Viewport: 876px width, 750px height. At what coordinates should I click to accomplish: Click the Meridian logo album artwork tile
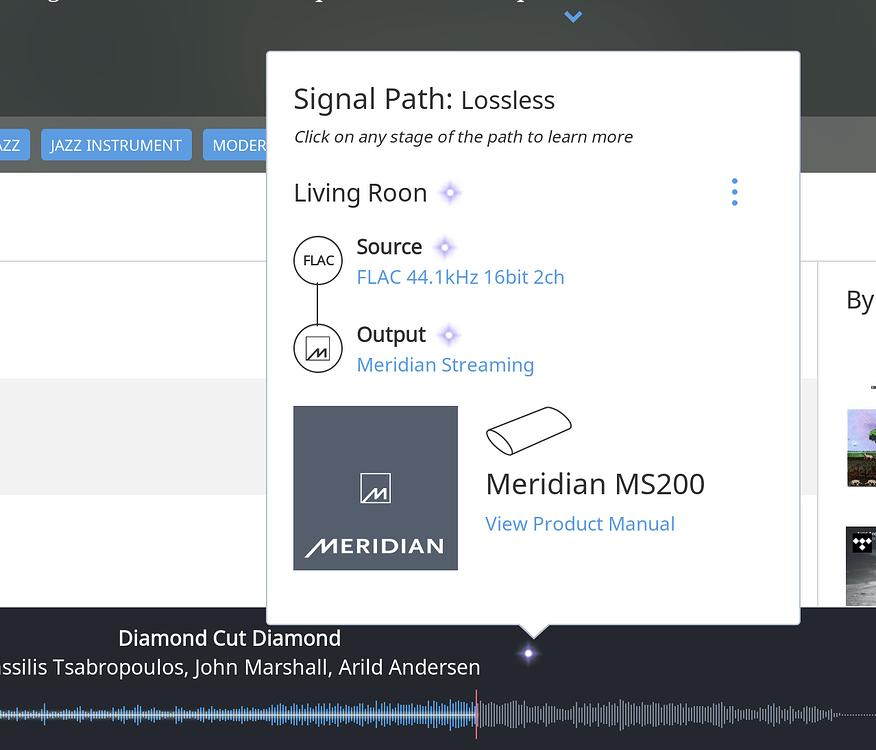pyautogui.click(x=375, y=487)
